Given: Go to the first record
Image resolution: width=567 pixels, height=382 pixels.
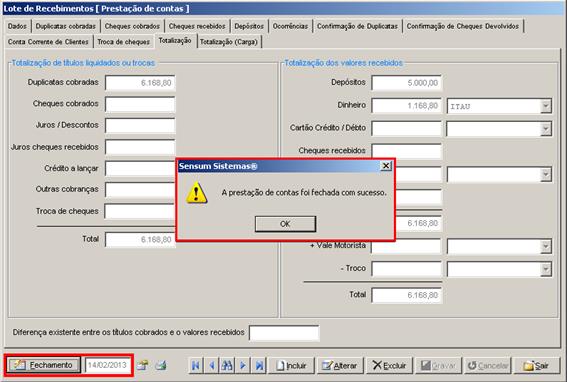Looking at the screenshot, I should [196, 365].
